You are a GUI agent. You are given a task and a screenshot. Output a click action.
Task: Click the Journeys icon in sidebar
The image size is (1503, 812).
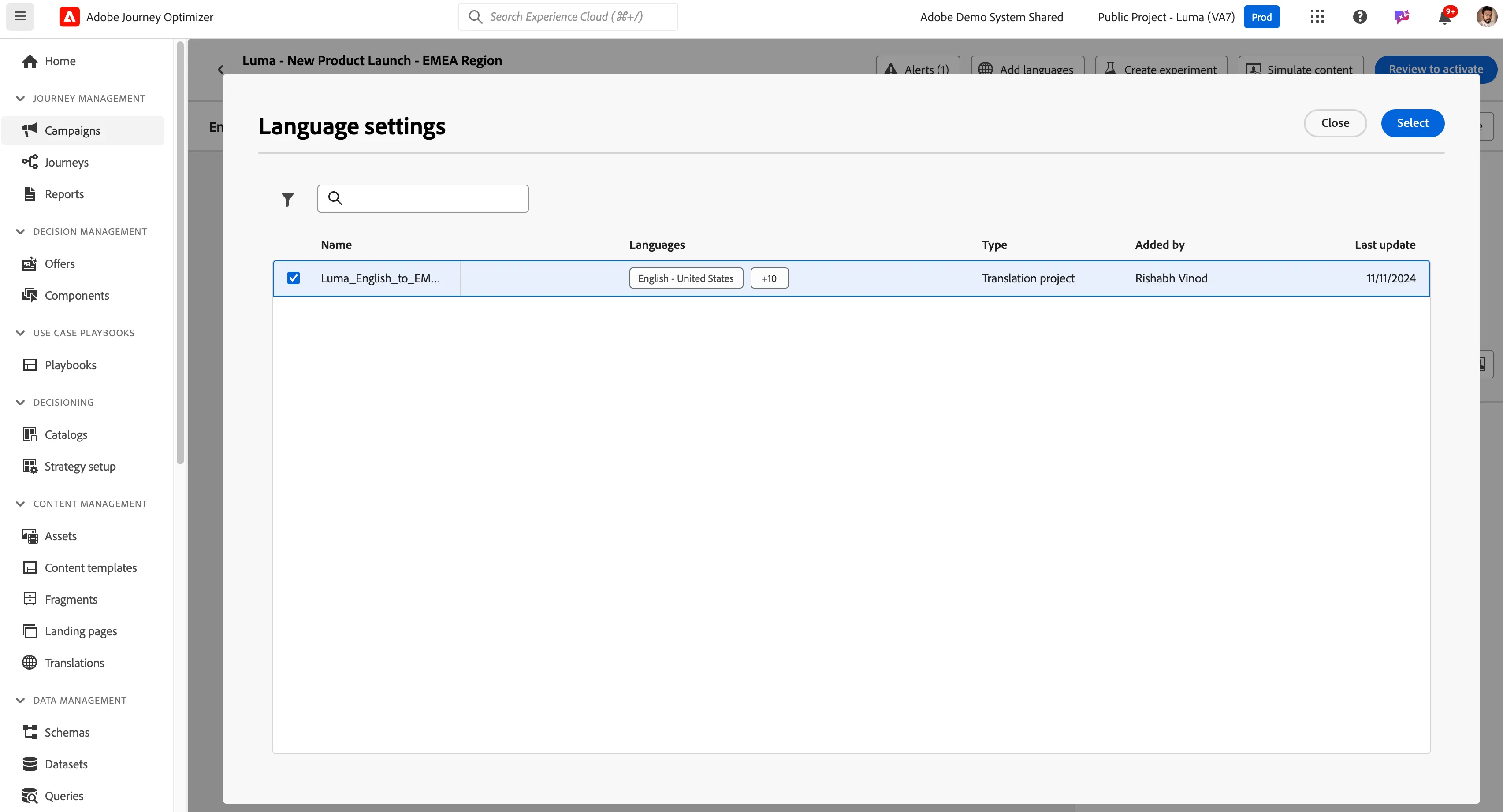point(30,162)
